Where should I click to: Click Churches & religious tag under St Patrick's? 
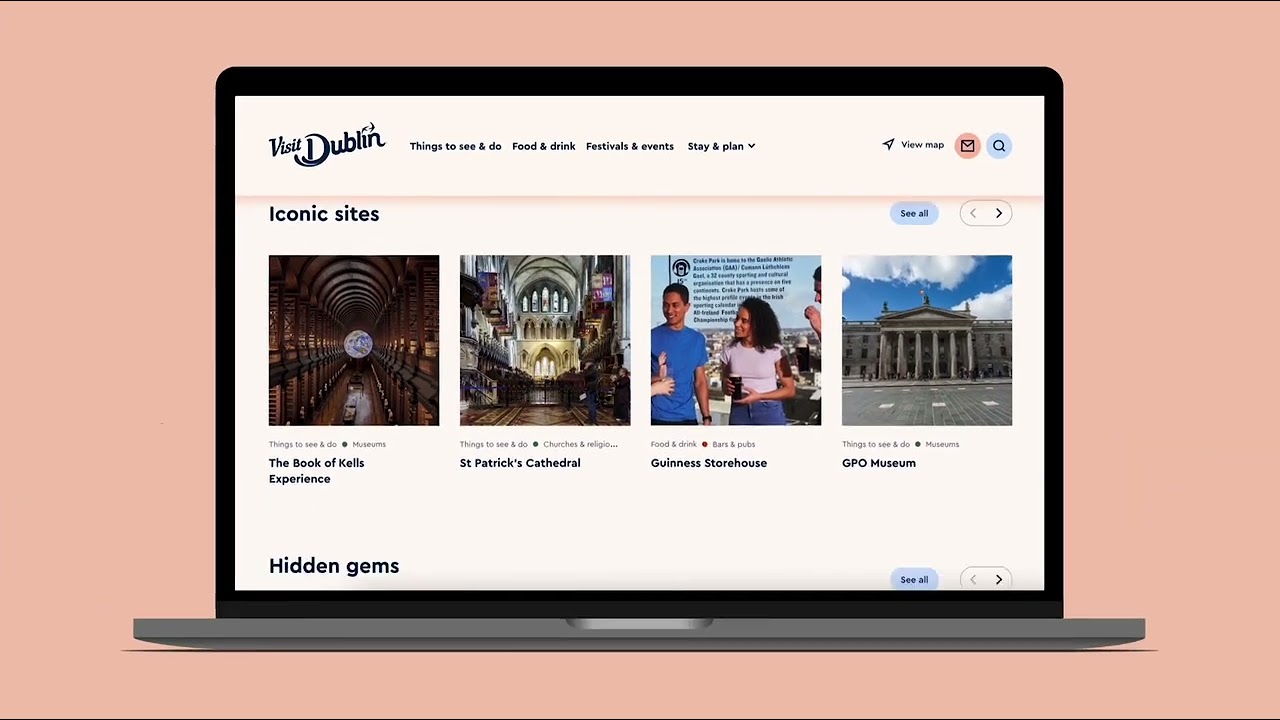[x=580, y=444]
